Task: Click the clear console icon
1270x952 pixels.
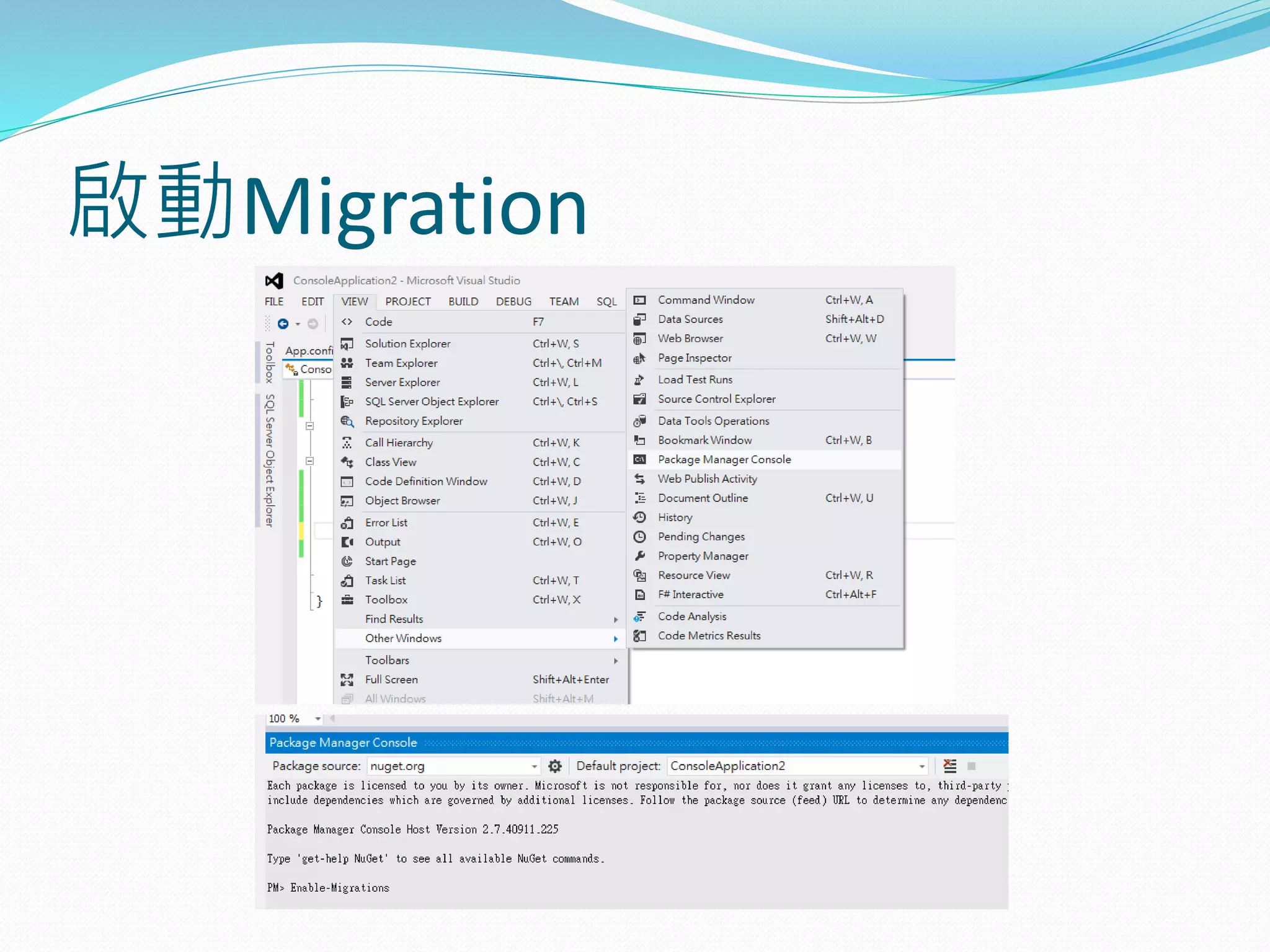Action: pyautogui.click(x=949, y=766)
